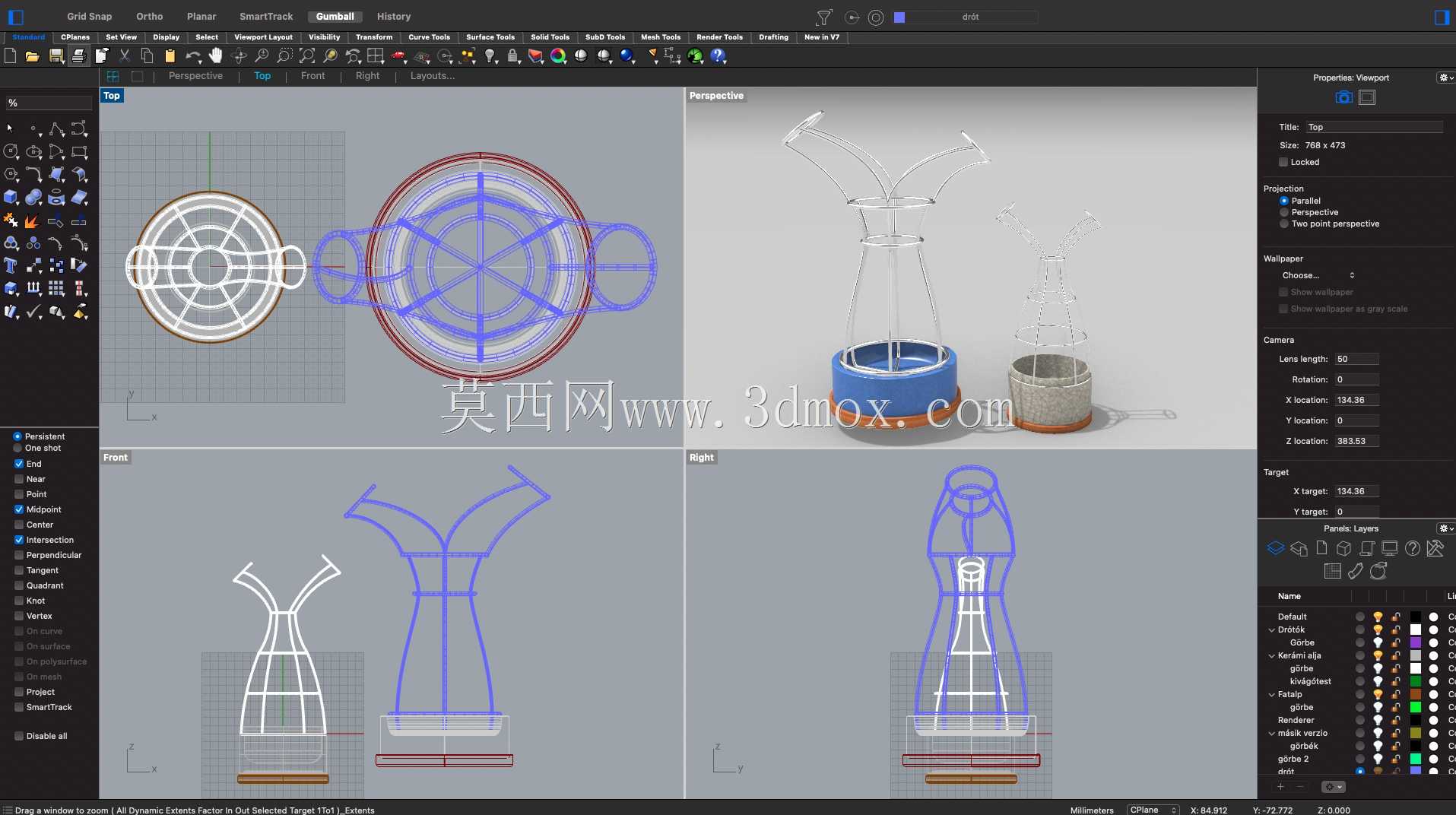Enable the Center osnap checkbox
Screen dimensions: 1456x815
click(x=19, y=525)
